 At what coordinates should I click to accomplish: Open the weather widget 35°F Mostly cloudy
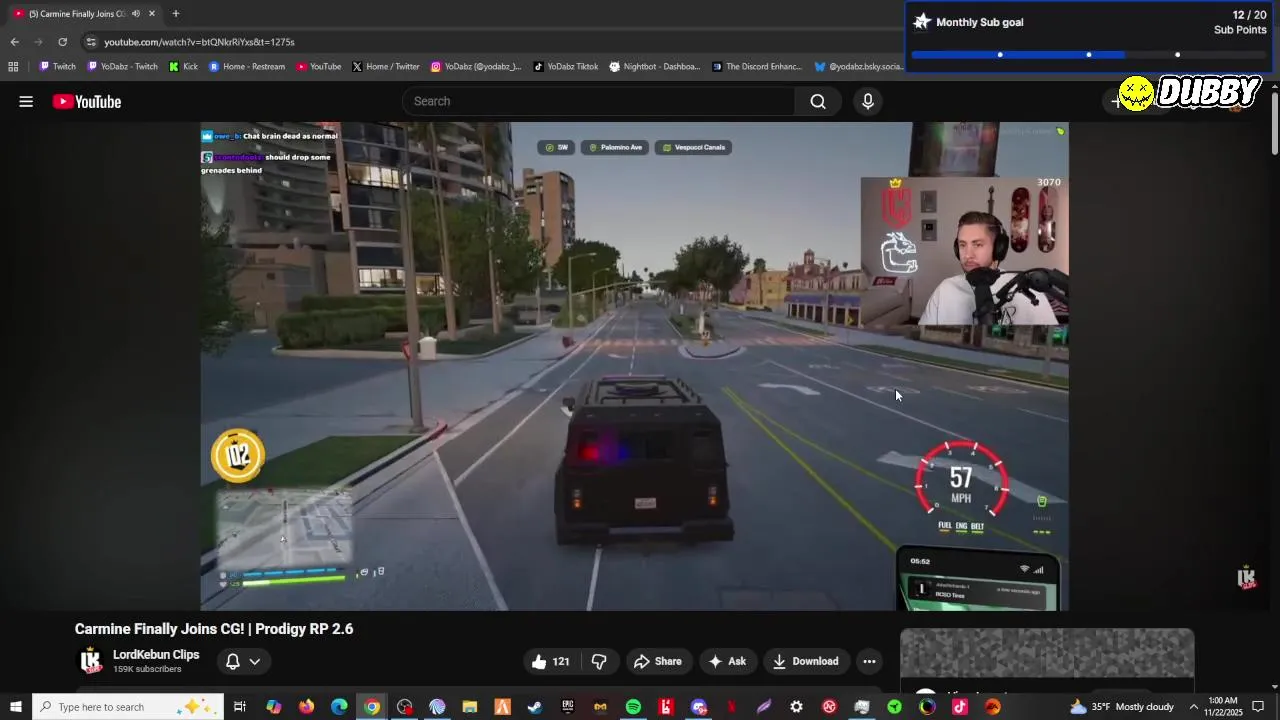(1122, 707)
